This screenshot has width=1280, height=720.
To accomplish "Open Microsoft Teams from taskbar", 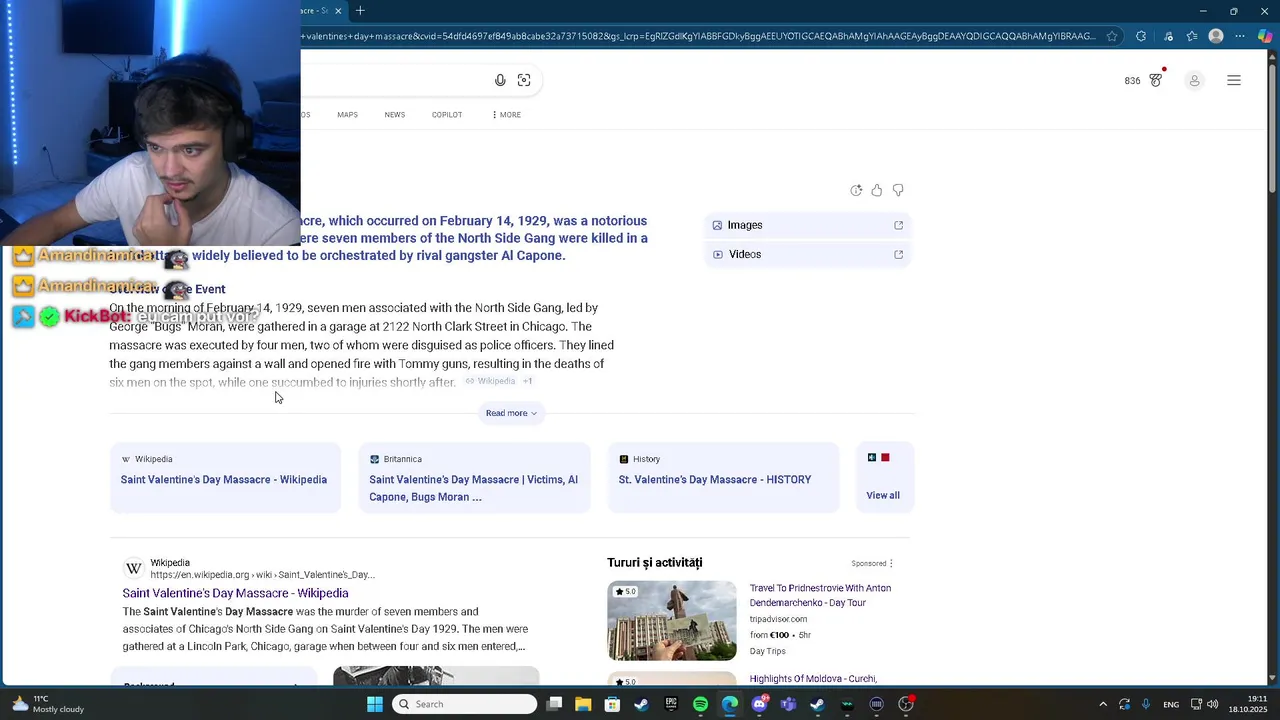I will click(x=788, y=704).
